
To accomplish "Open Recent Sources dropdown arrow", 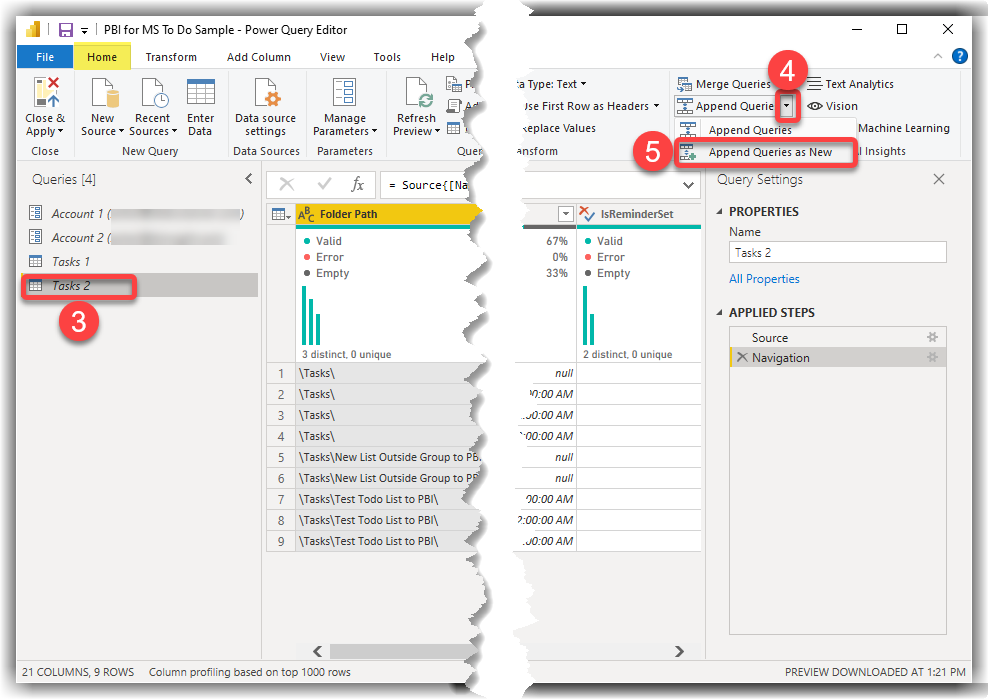I will coord(174,131).
